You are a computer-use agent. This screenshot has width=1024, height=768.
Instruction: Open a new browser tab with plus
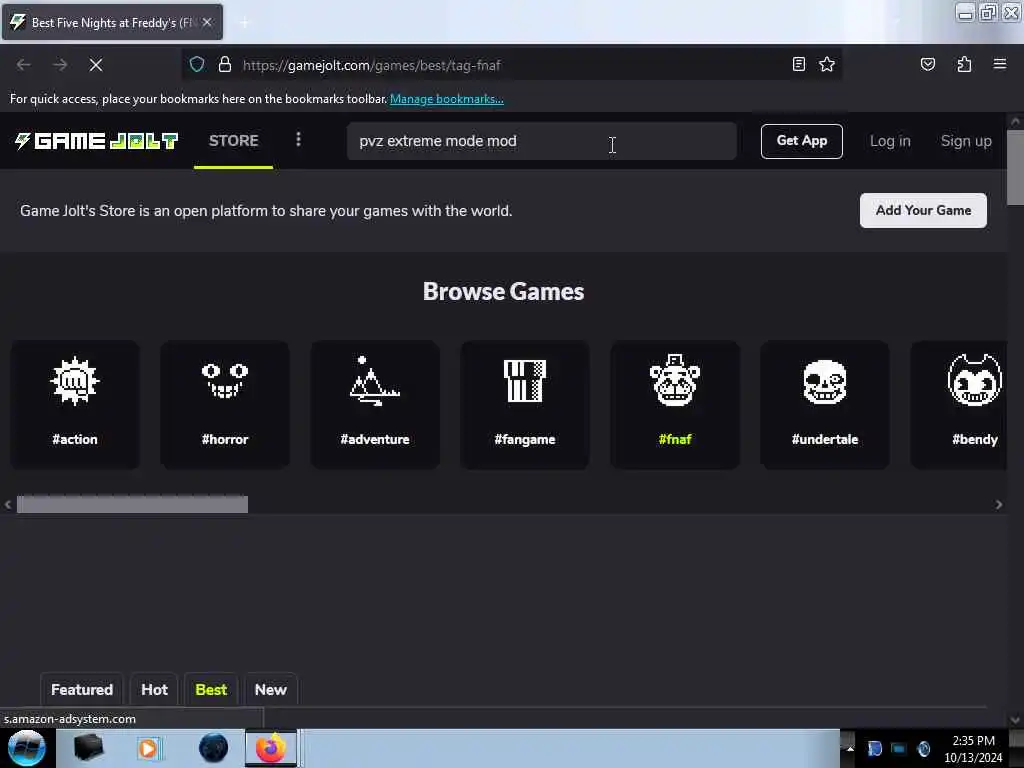(x=244, y=23)
